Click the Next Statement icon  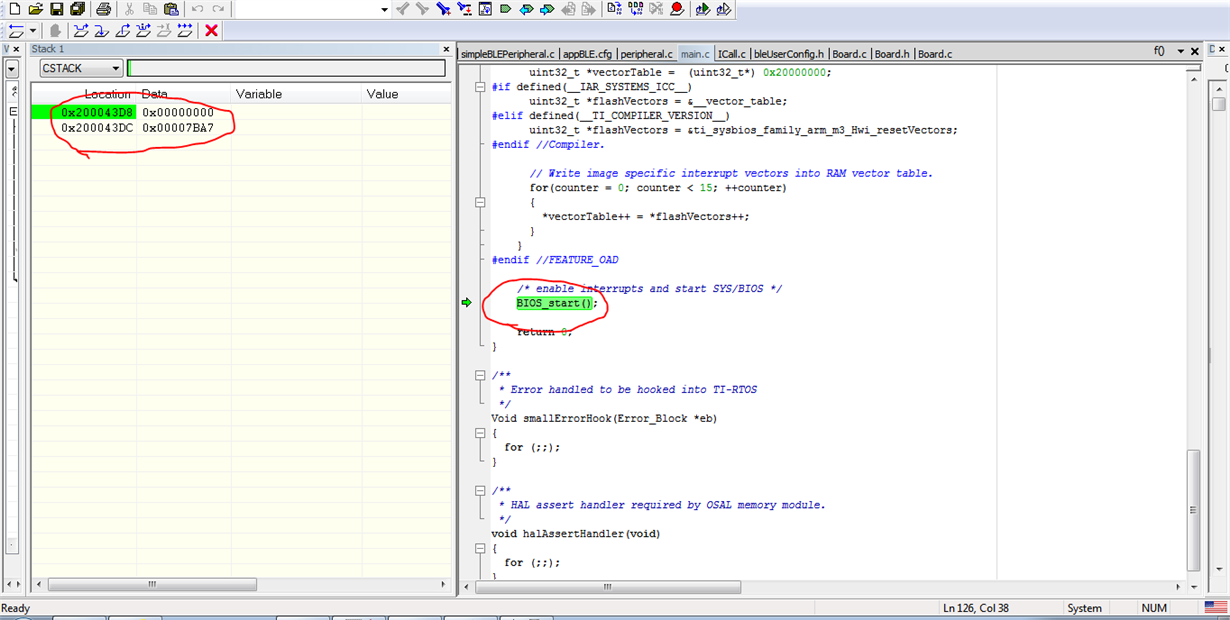tap(143, 31)
